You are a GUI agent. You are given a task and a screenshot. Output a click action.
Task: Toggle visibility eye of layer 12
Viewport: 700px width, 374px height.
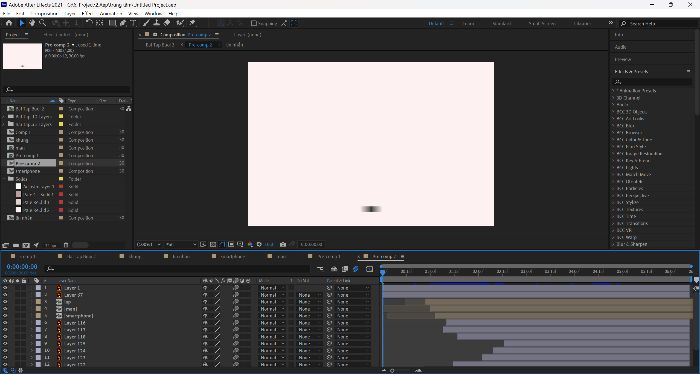5,365
